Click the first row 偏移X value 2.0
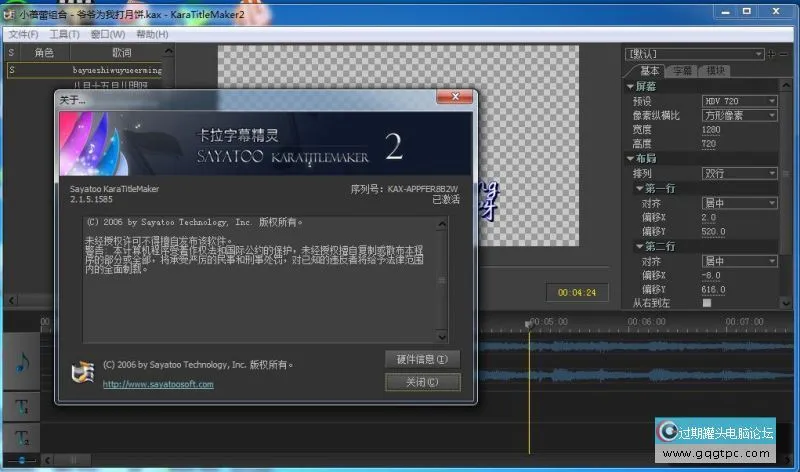 (709, 217)
